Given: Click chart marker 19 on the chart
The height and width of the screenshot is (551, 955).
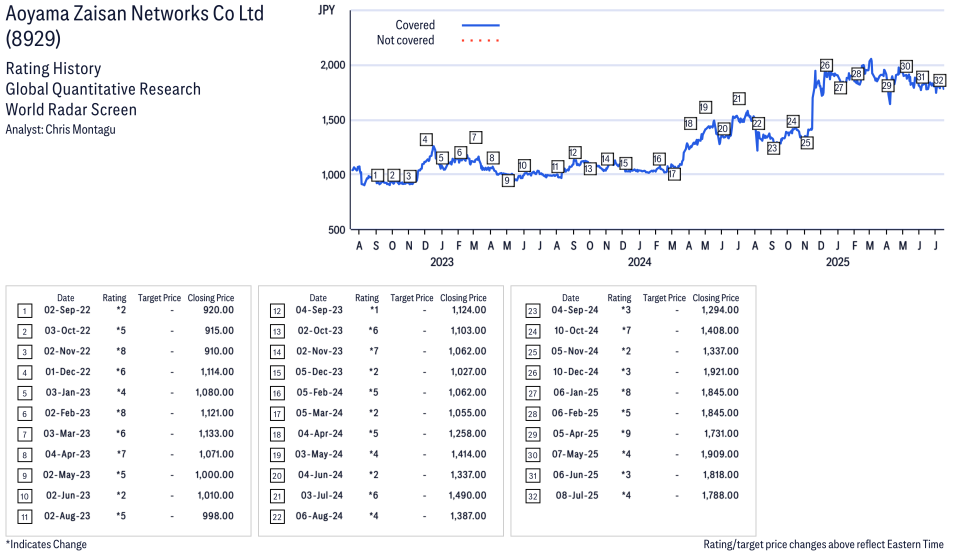Looking at the screenshot, I should (705, 107).
